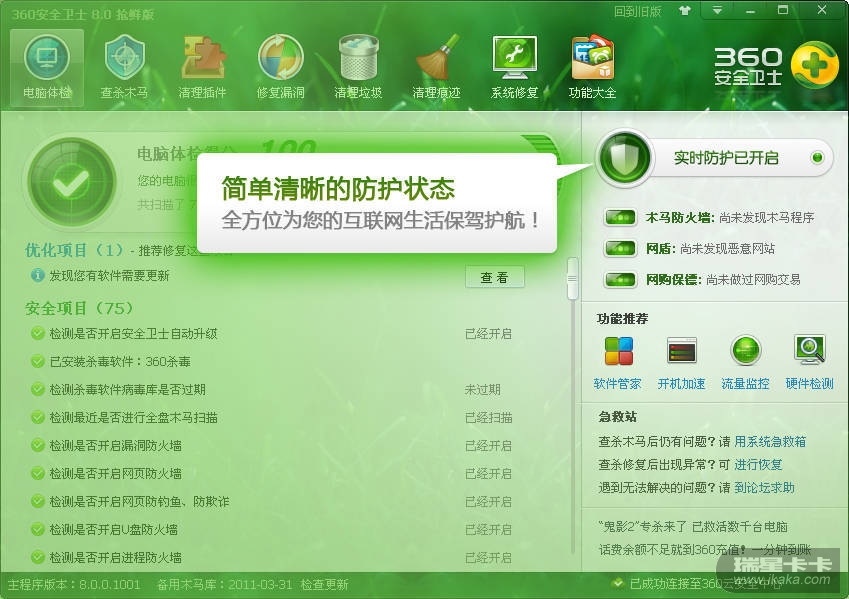849x599 pixels.
Task: Click the skin shirt icon in title bar
Action: [x=685, y=10]
